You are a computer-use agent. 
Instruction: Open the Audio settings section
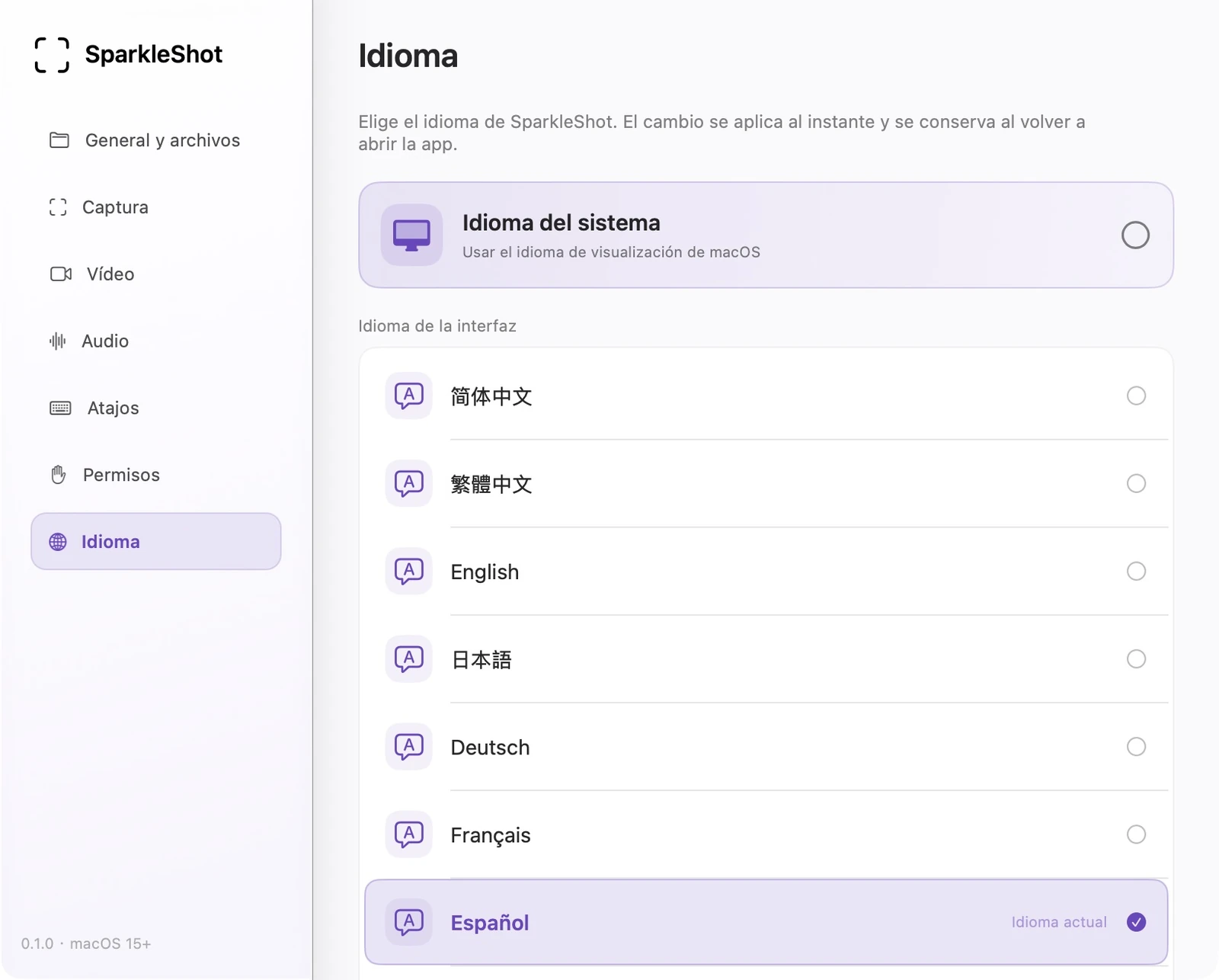point(156,341)
